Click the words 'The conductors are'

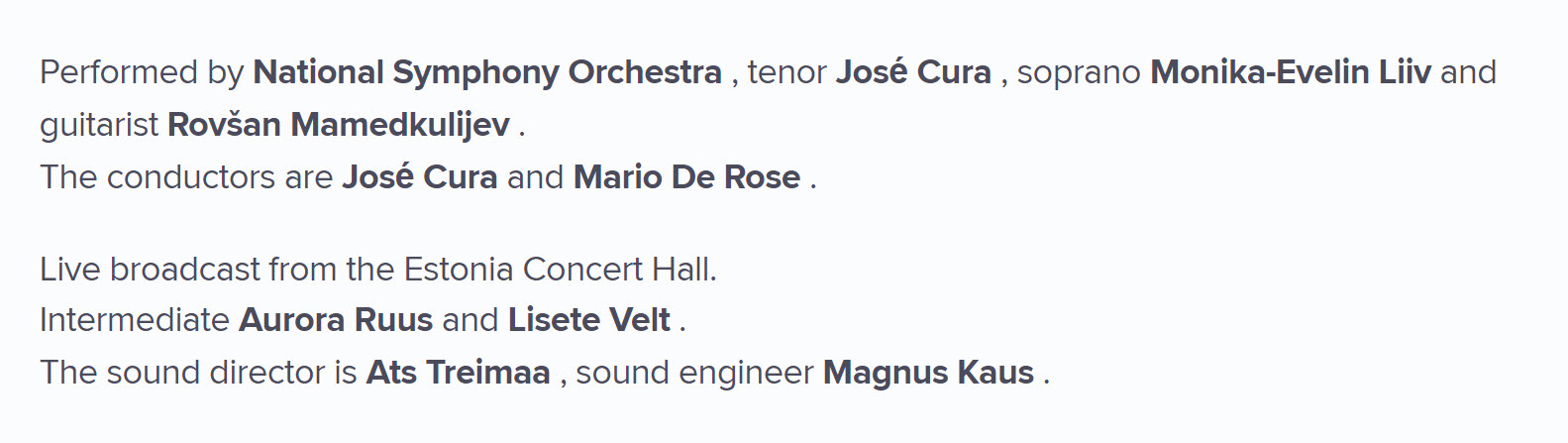pyautogui.click(x=186, y=177)
